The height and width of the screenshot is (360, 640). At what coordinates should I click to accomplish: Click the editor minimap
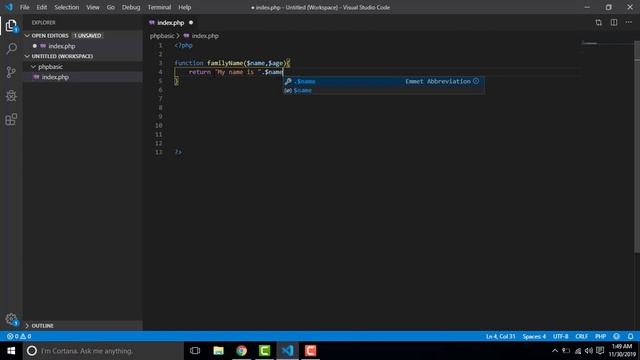click(607, 43)
